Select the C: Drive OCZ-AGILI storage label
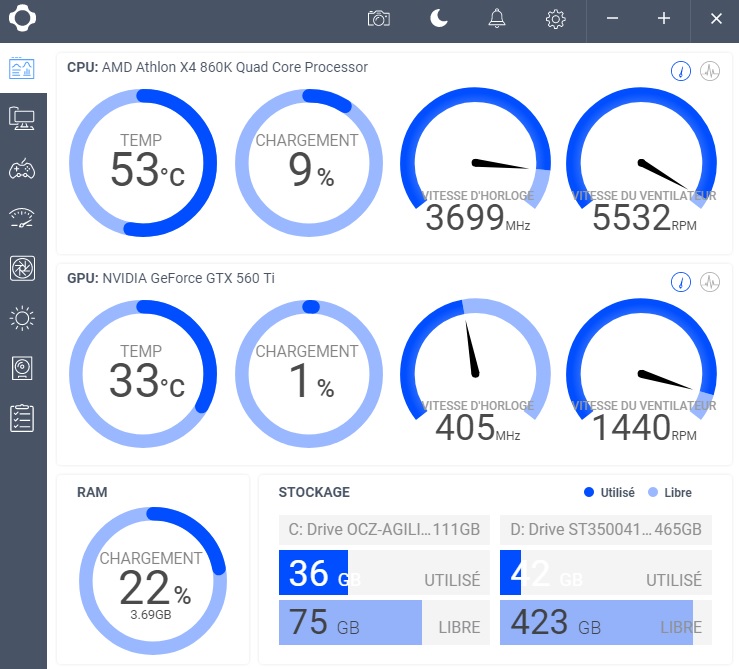This screenshot has width=739, height=669. point(384,529)
